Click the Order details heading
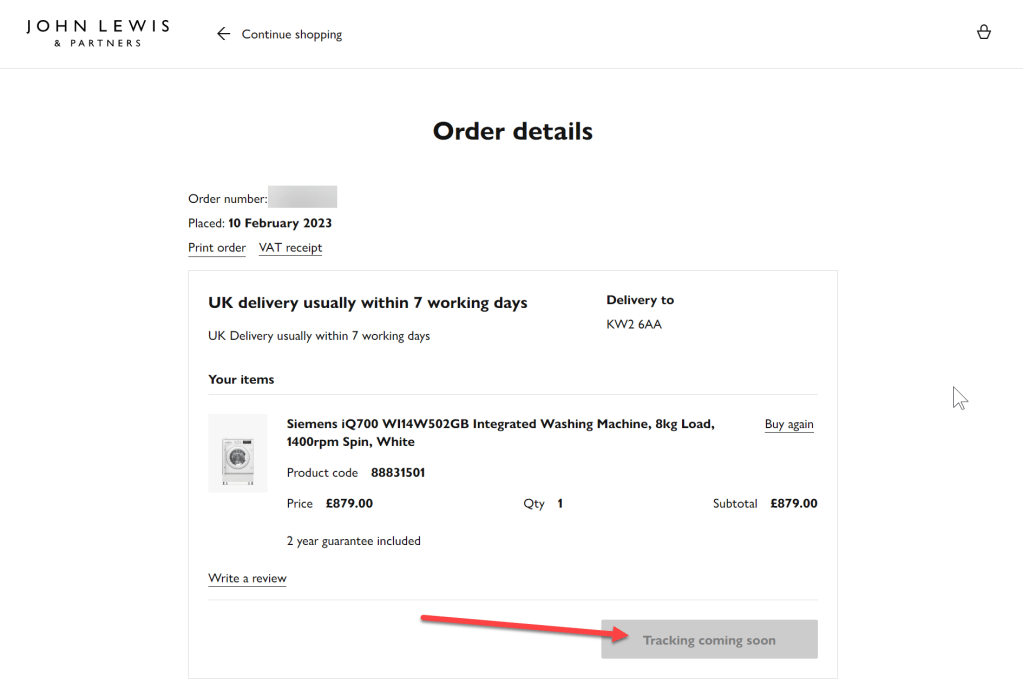This screenshot has width=1023, height=683. coord(512,131)
